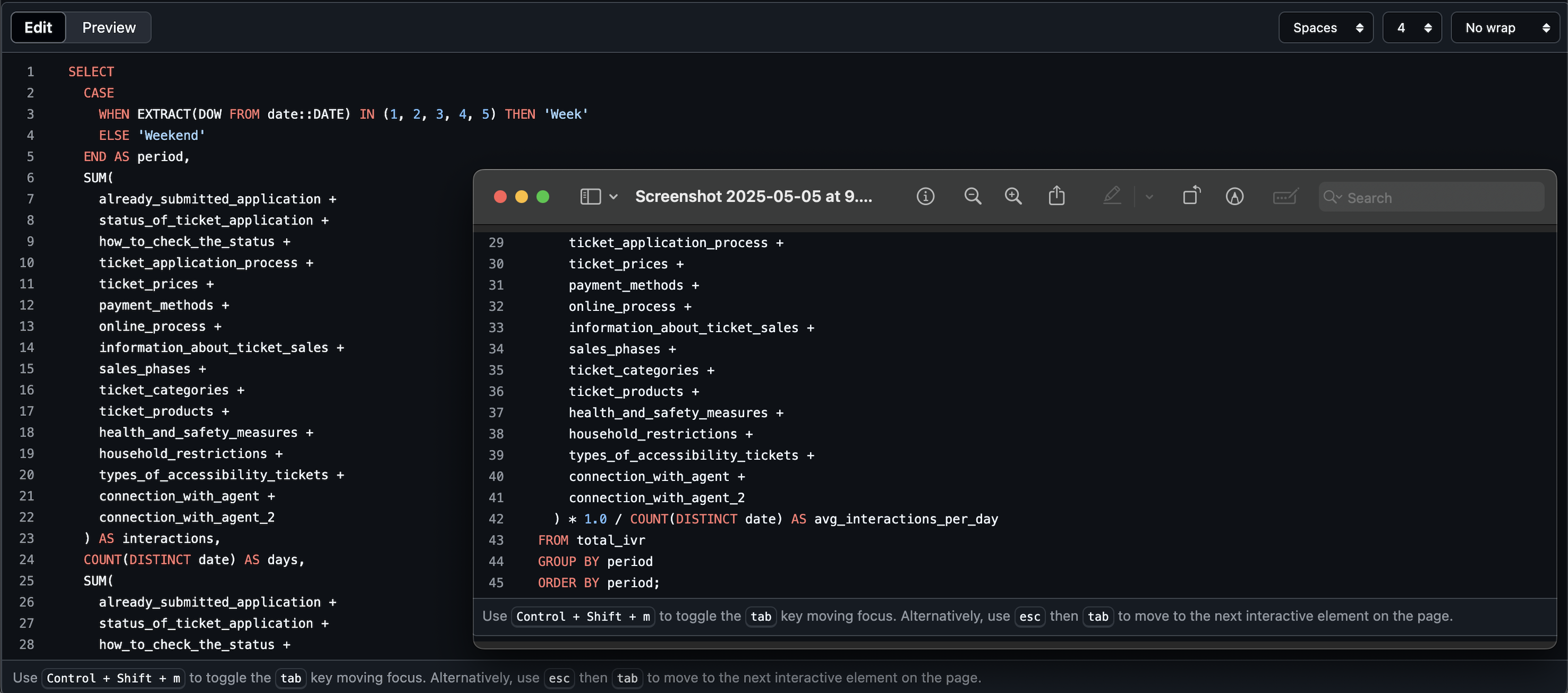Click 'household_restrictions' on editor line 19
Viewport: 1568px width, 693px height.
183,454
